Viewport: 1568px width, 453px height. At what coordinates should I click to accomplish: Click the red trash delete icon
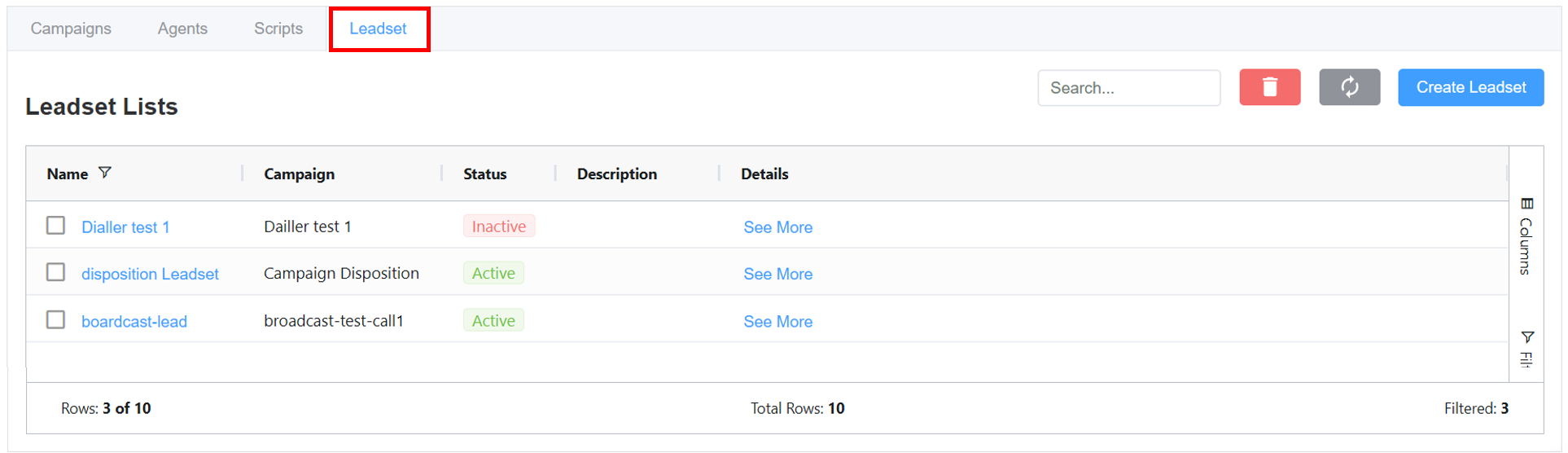click(x=1269, y=87)
